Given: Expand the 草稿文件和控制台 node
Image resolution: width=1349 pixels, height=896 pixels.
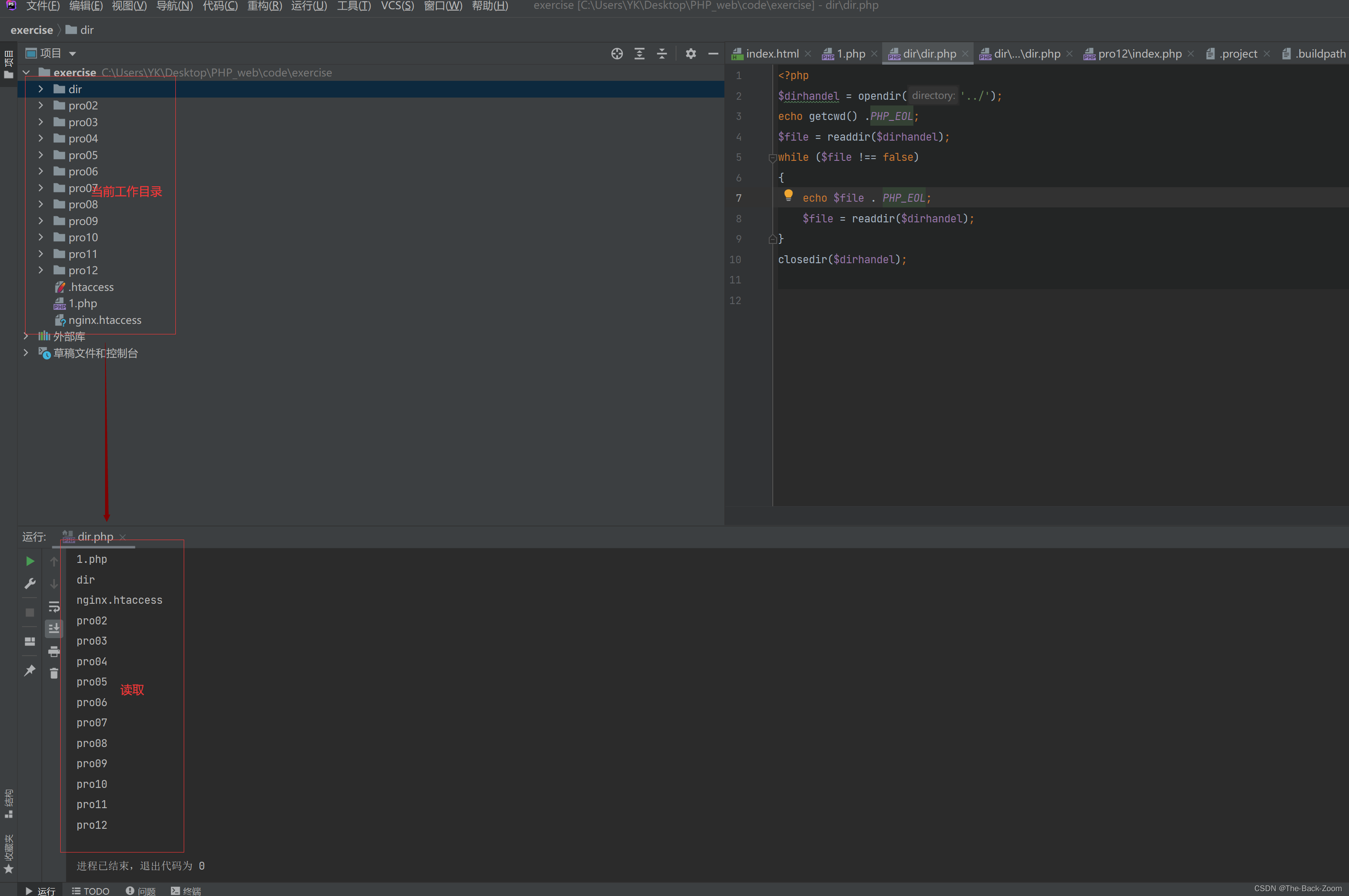Looking at the screenshot, I should click(26, 353).
